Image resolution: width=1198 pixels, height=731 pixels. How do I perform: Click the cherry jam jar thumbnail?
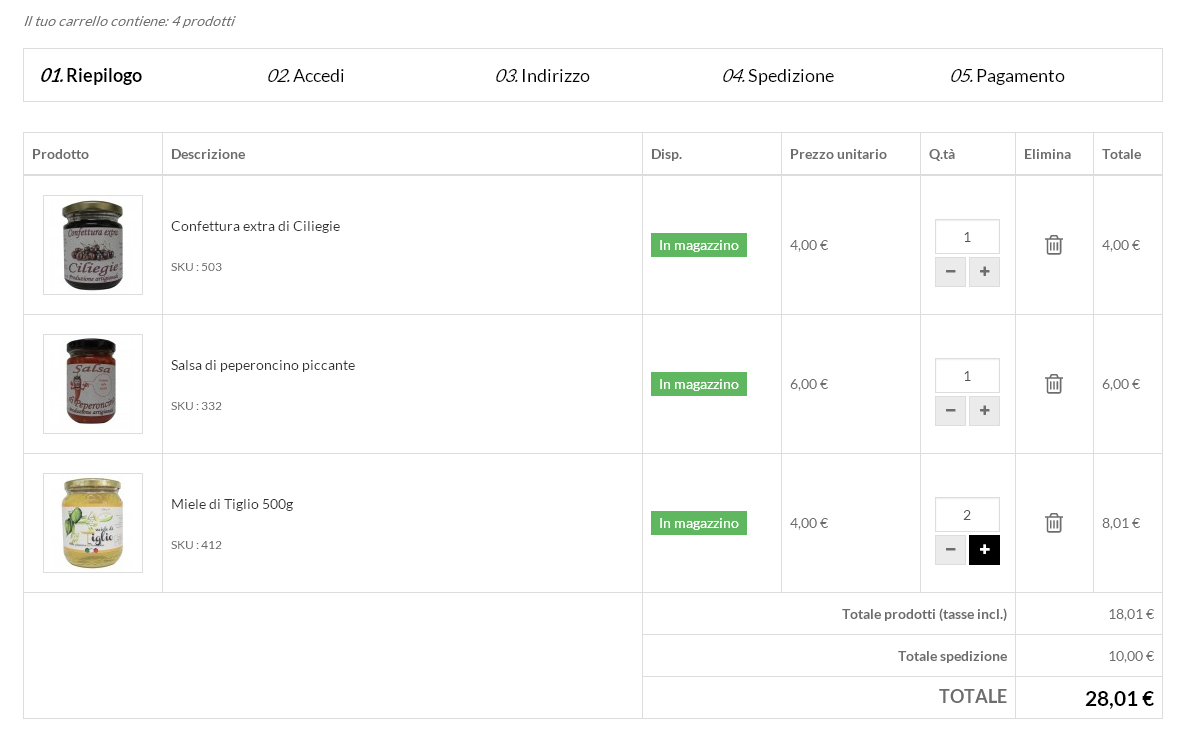93,245
